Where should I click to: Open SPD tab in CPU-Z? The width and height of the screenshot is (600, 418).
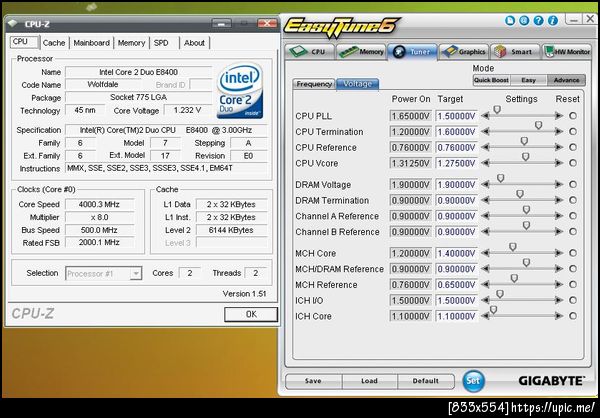click(x=161, y=43)
